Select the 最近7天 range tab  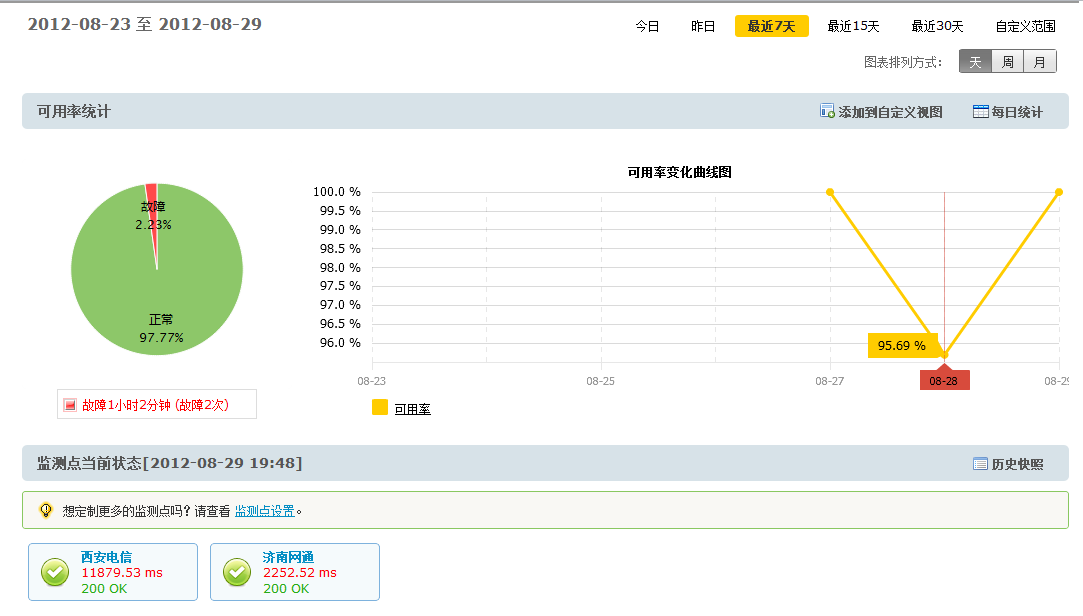click(x=771, y=27)
